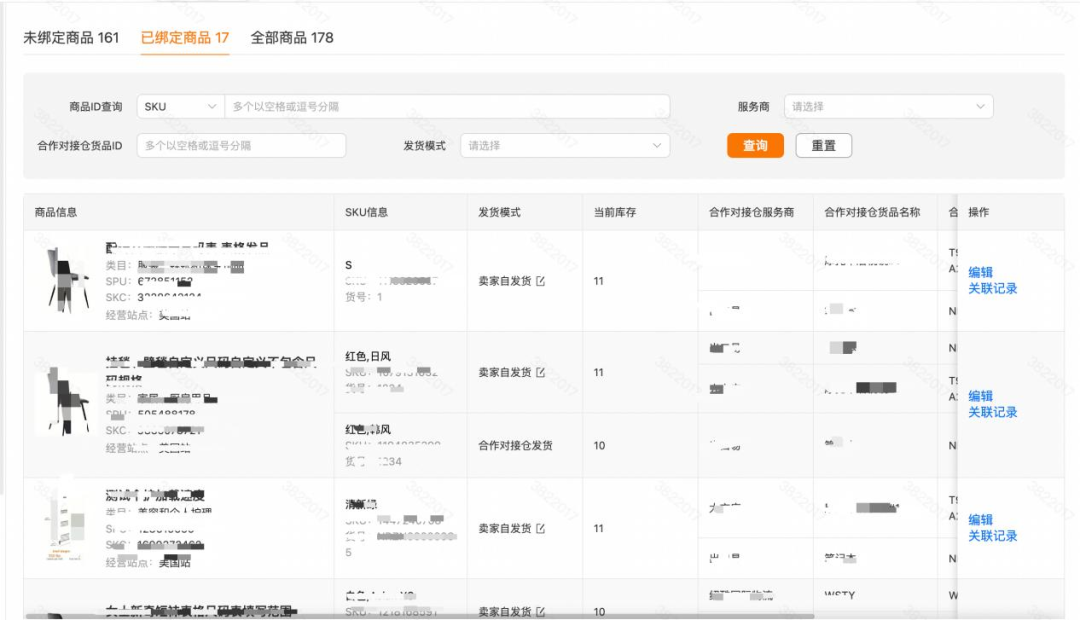This screenshot has width=1080, height=620.
Task: Click the 重置 reset button
Action: (823, 145)
